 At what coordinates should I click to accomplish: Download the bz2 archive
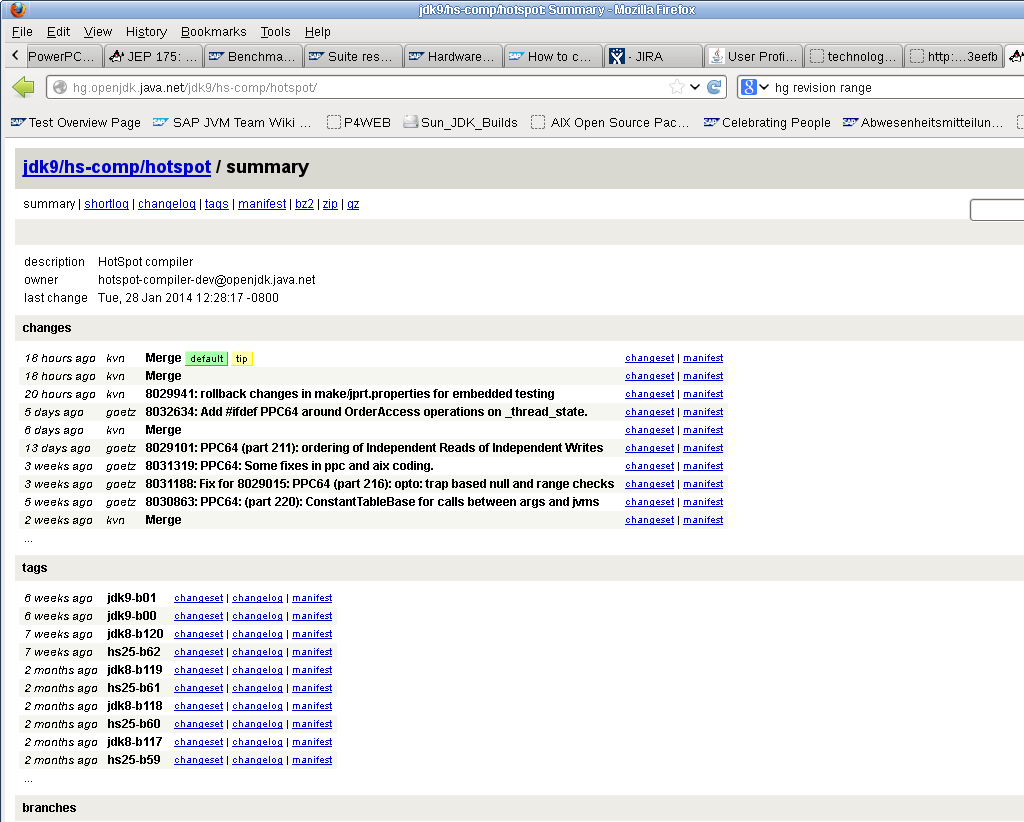click(x=304, y=204)
